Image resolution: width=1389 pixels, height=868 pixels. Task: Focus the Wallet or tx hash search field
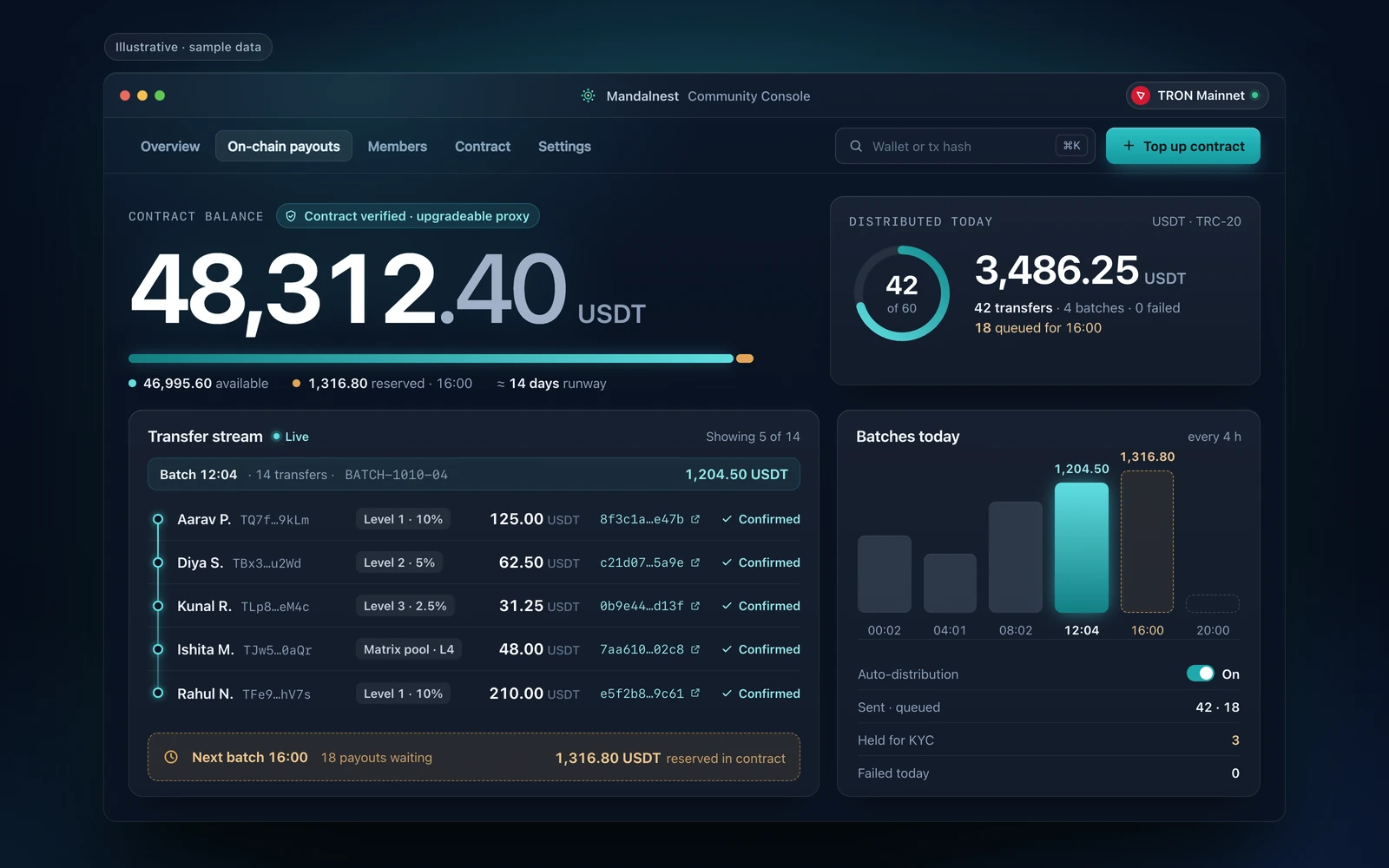click(966, 146)
